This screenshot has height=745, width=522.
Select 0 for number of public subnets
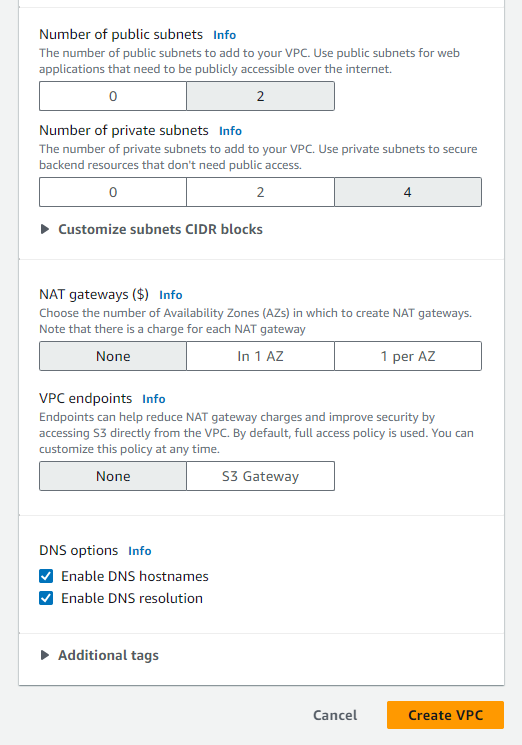[113, 96]
